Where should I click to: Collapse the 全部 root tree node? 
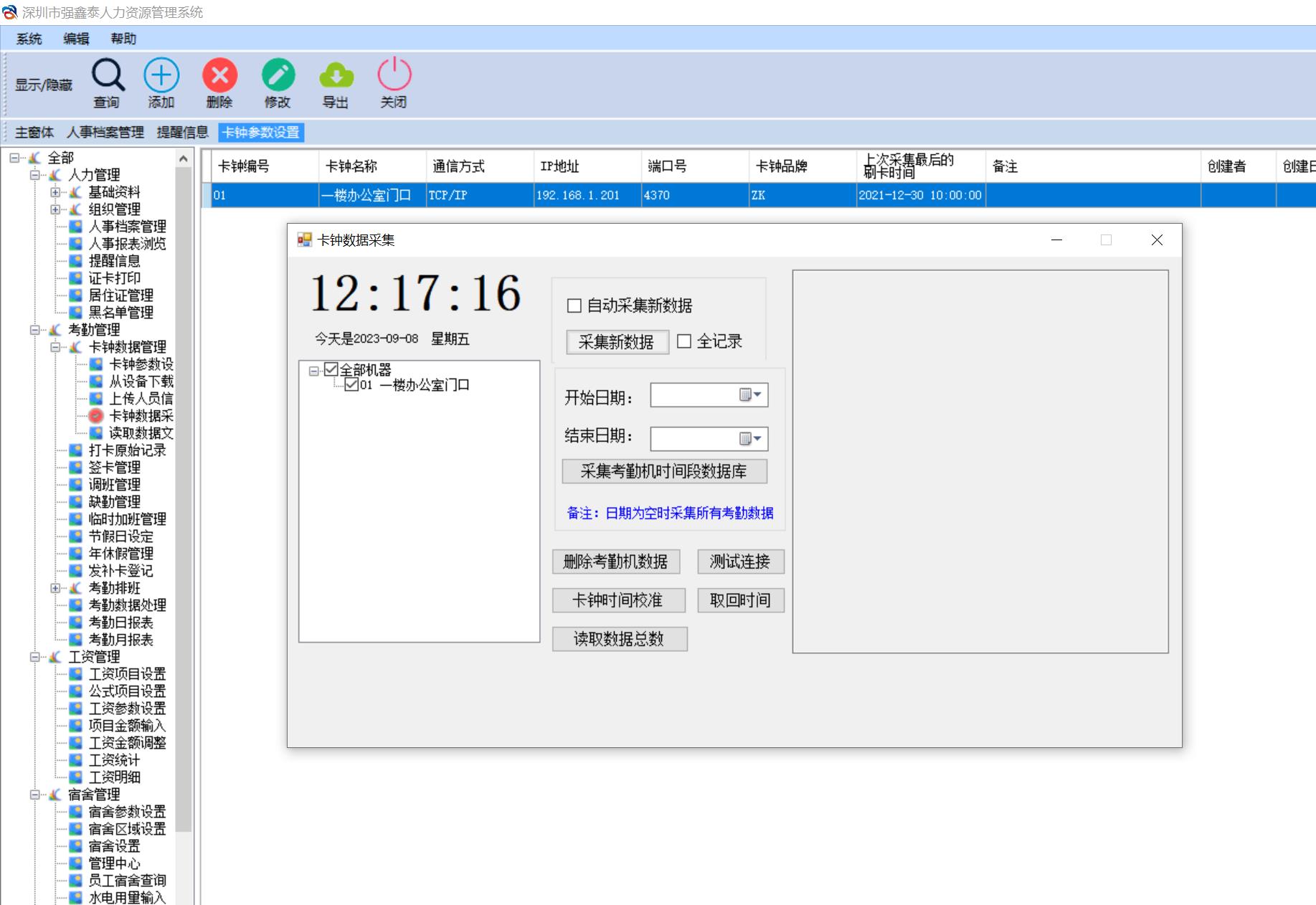click(x=14, y=158)
